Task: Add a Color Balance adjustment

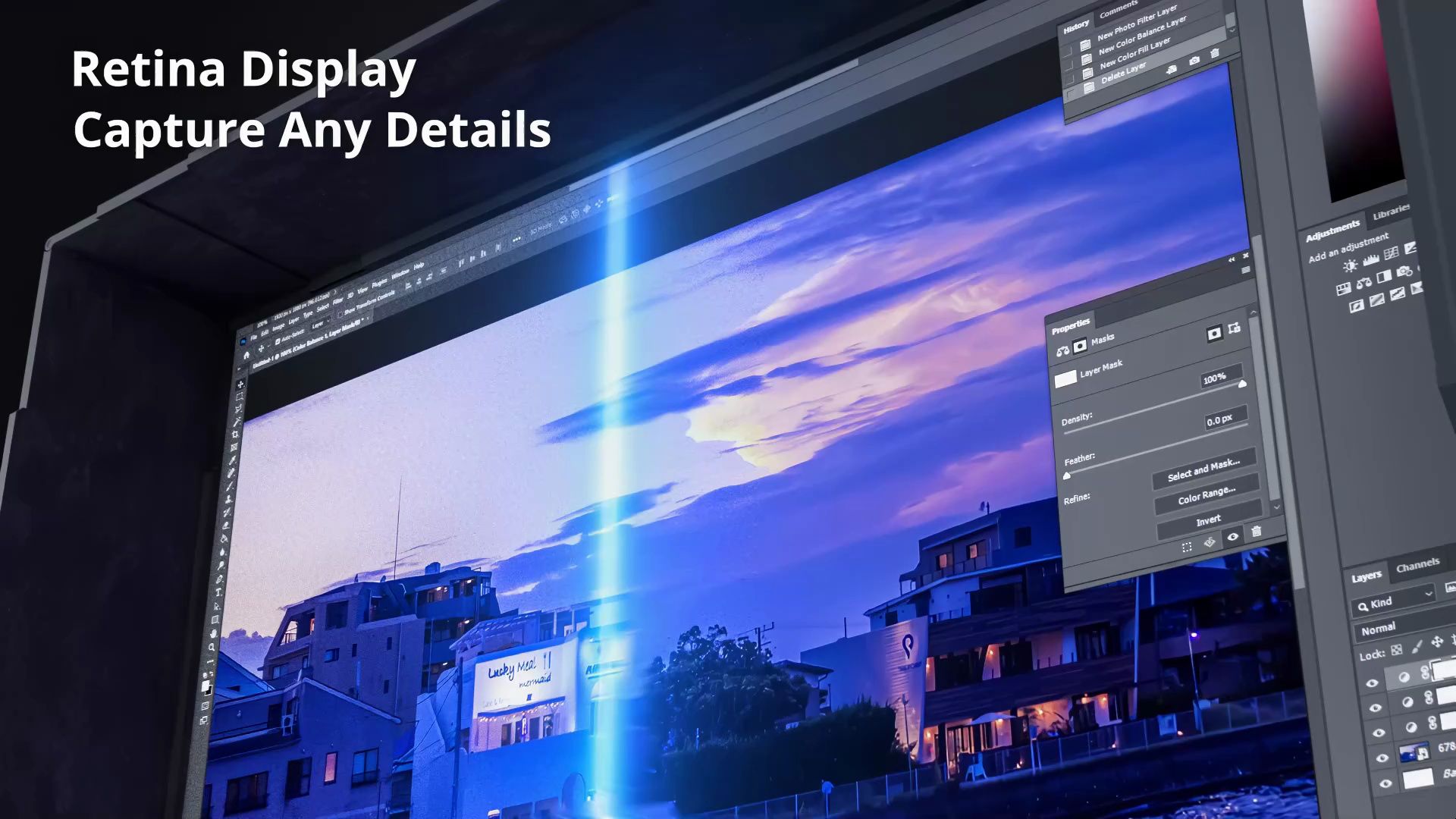Action: (x=1364, y=283)
